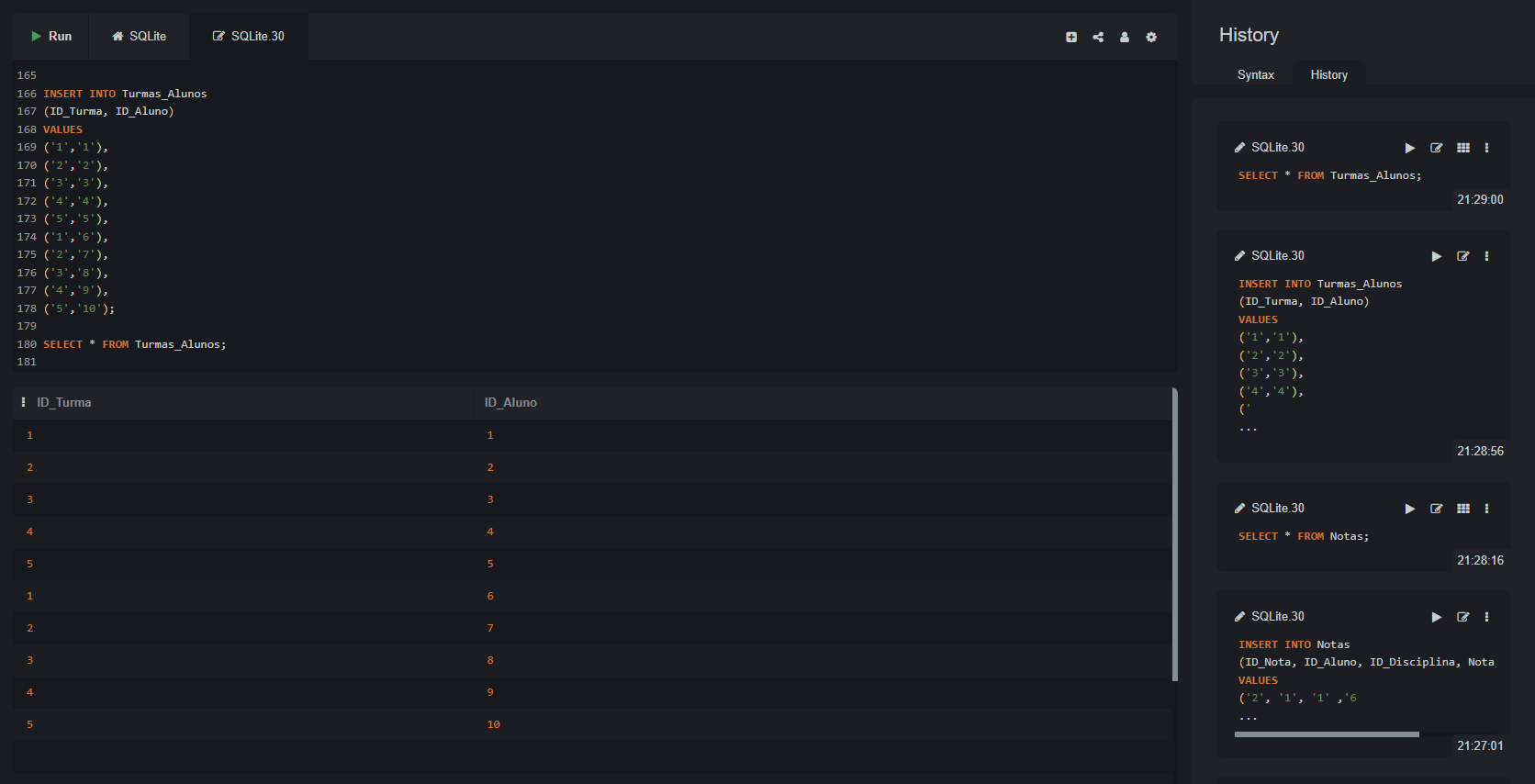Open more options for INSERT Turmas_Alunos history entry
This screenshot has width=1535, height=784.
click(1487, 256)
